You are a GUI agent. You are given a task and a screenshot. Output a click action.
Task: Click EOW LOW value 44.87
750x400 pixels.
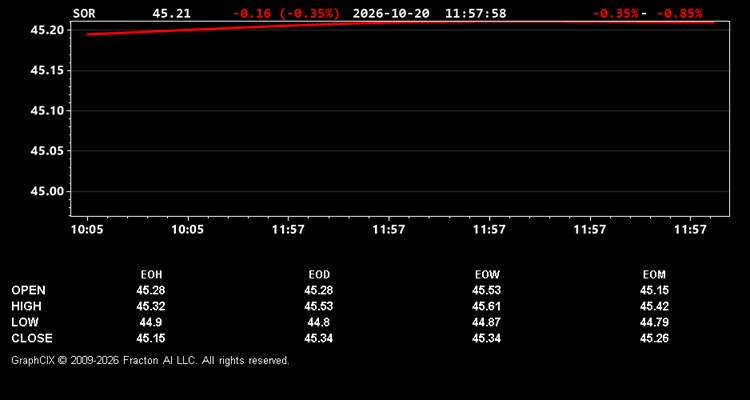click(486, 322)
